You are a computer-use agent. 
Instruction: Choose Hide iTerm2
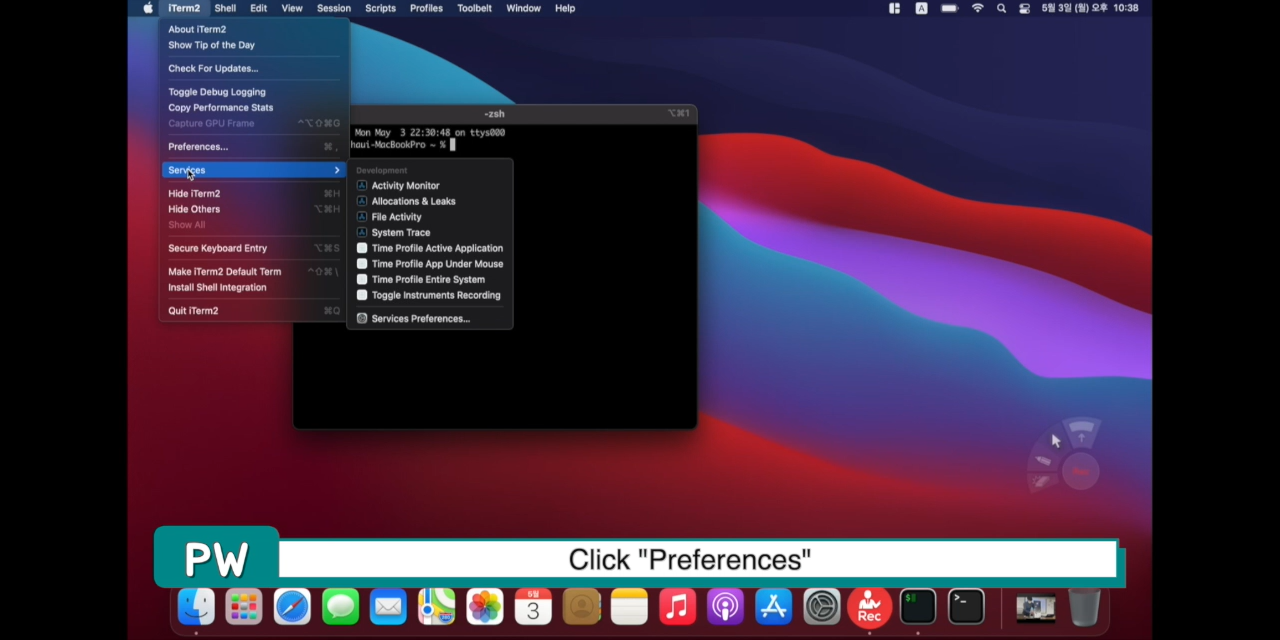pyautogui.click(x=254, y=194)
